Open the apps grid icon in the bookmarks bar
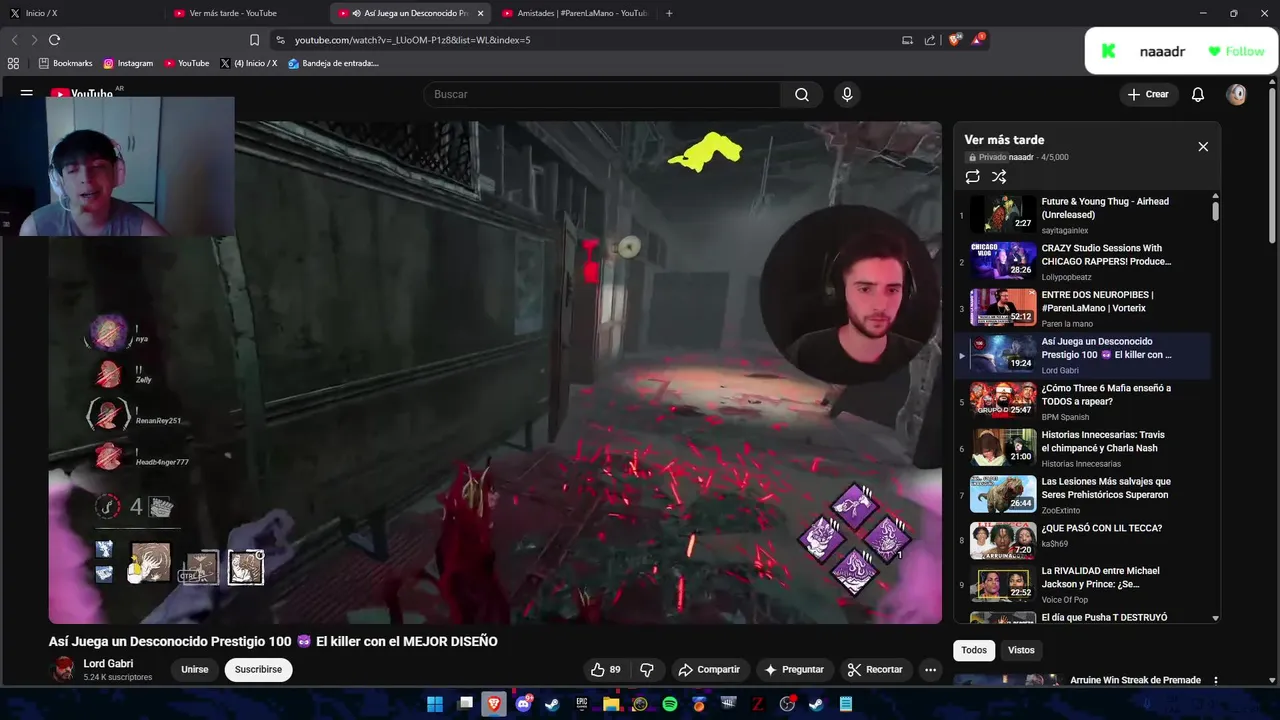 pos(13,63)
